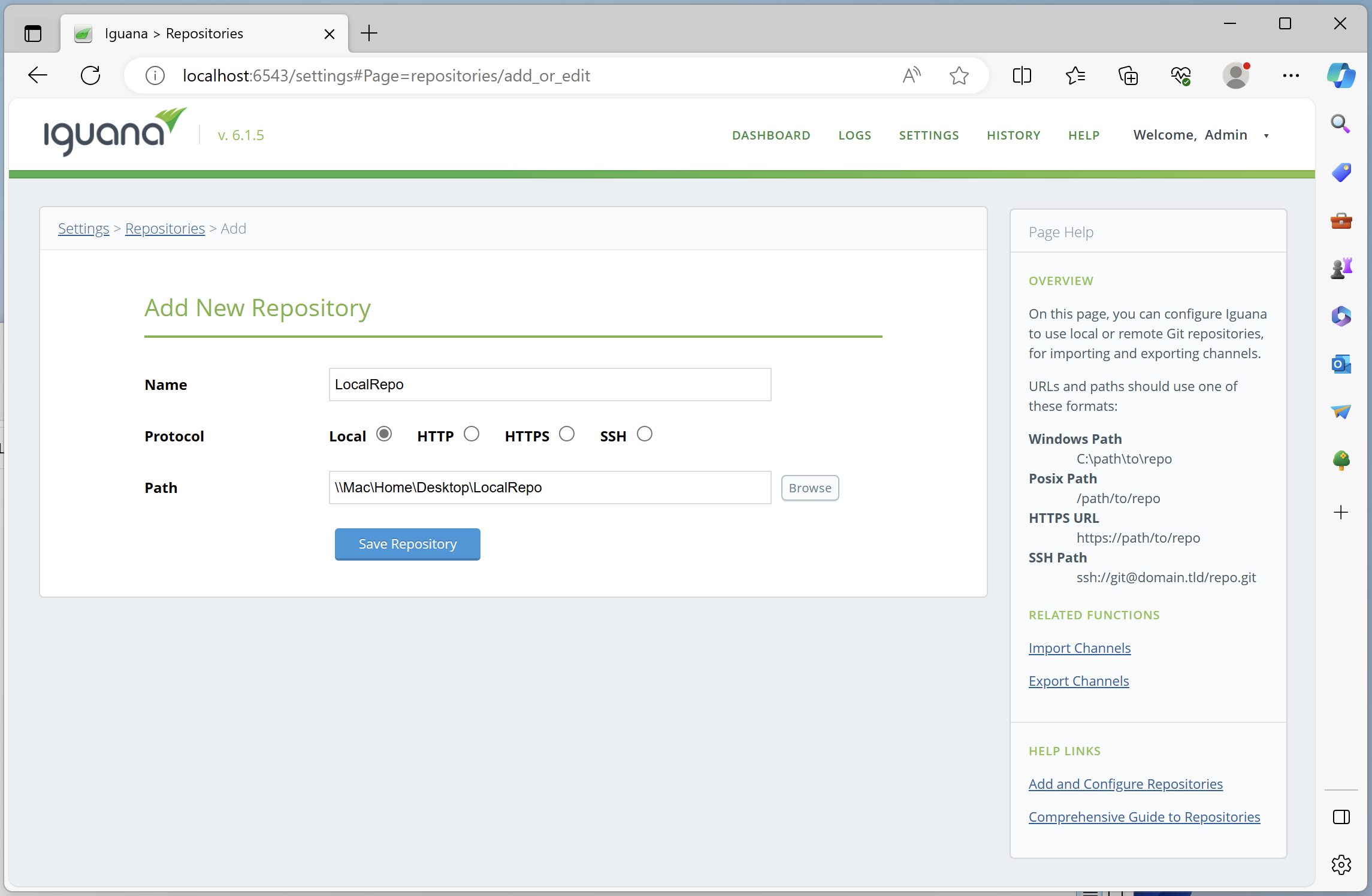The width and height of the screenshot is (1372, 896).
Task: Open the Import Channels link
Action: [x=1079, y=648]
